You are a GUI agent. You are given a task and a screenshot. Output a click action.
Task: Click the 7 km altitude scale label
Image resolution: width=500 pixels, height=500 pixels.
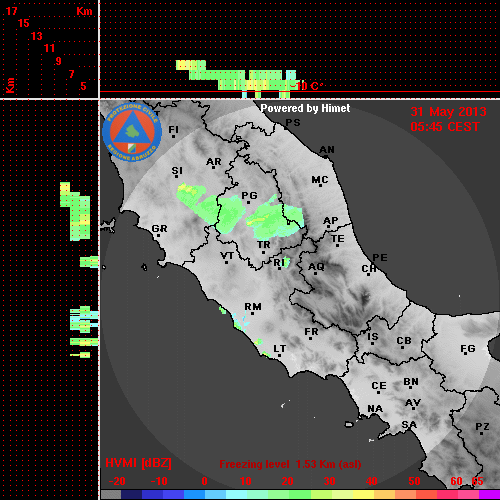pyautogui.click(x=71, y=74)
